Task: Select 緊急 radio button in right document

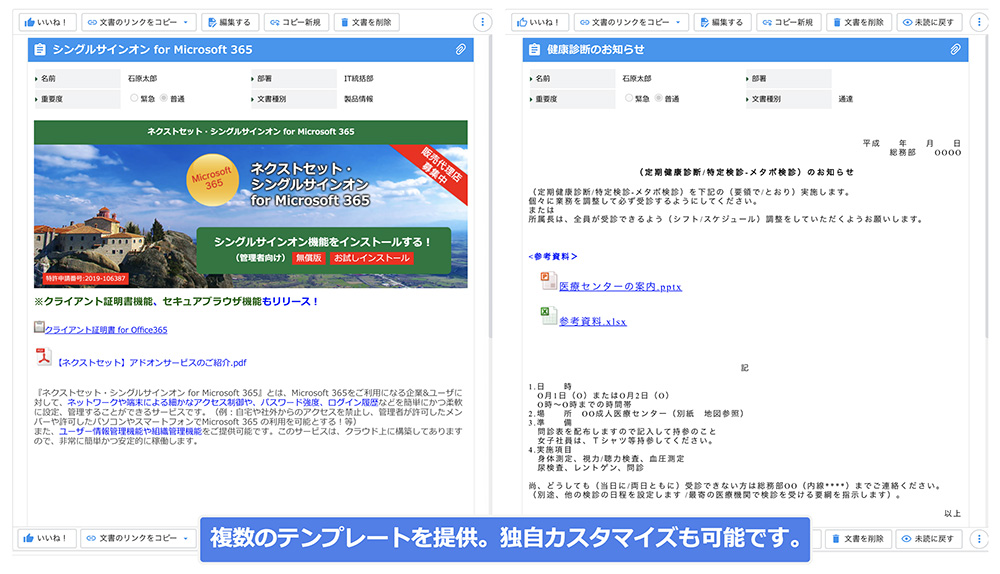Action: click(x=629, y=98)
